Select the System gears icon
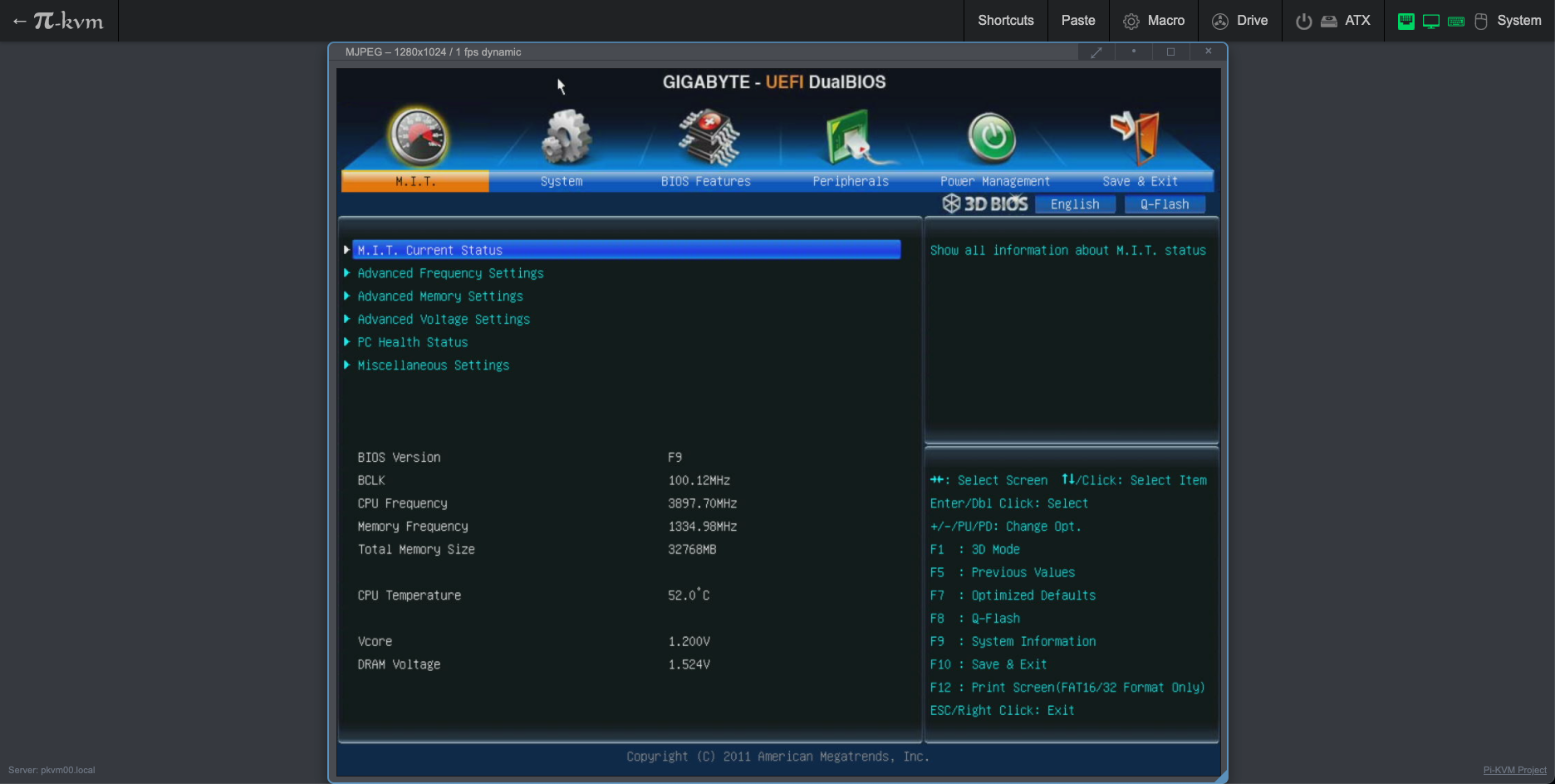 [x=567, y=137]
